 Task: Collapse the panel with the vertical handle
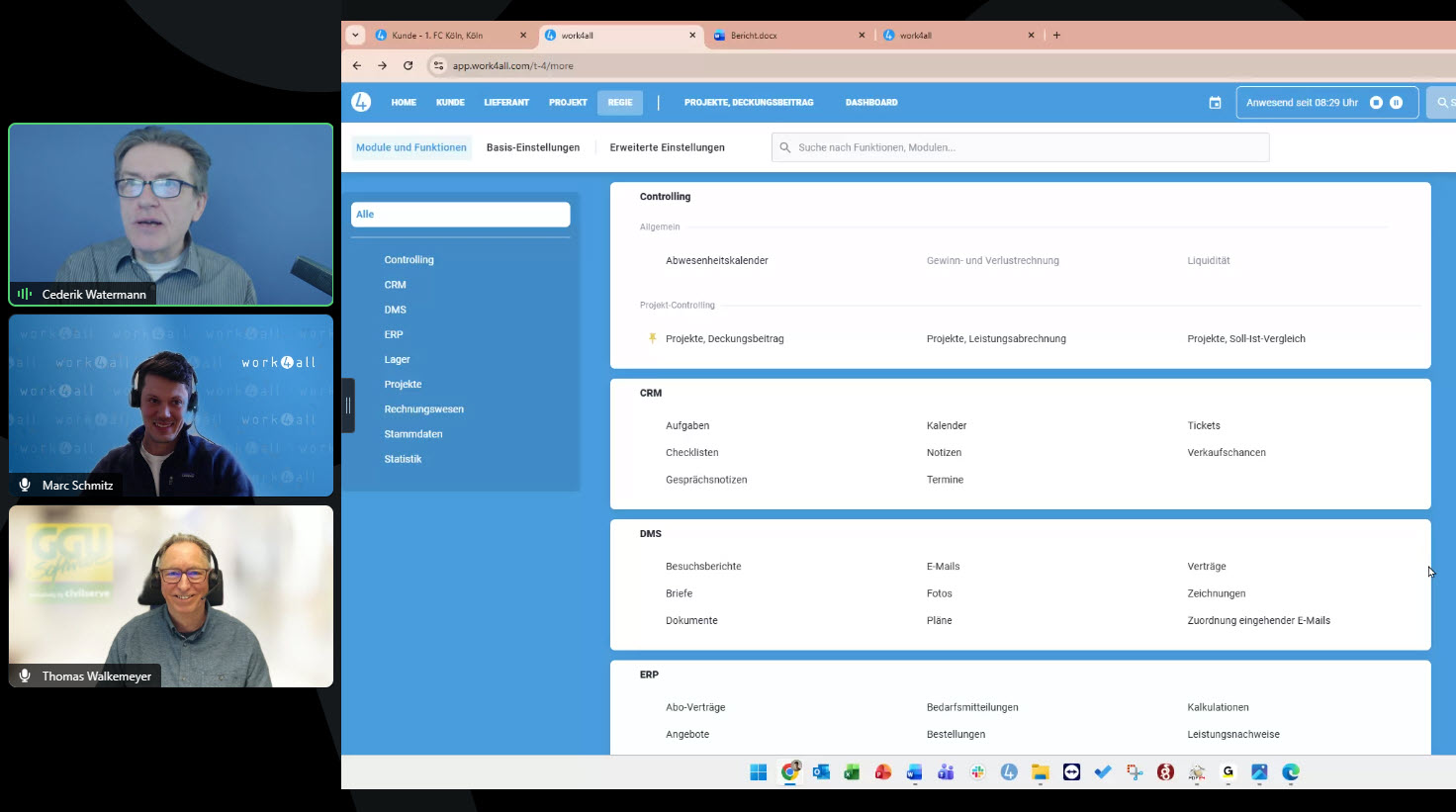coord(348,406)
